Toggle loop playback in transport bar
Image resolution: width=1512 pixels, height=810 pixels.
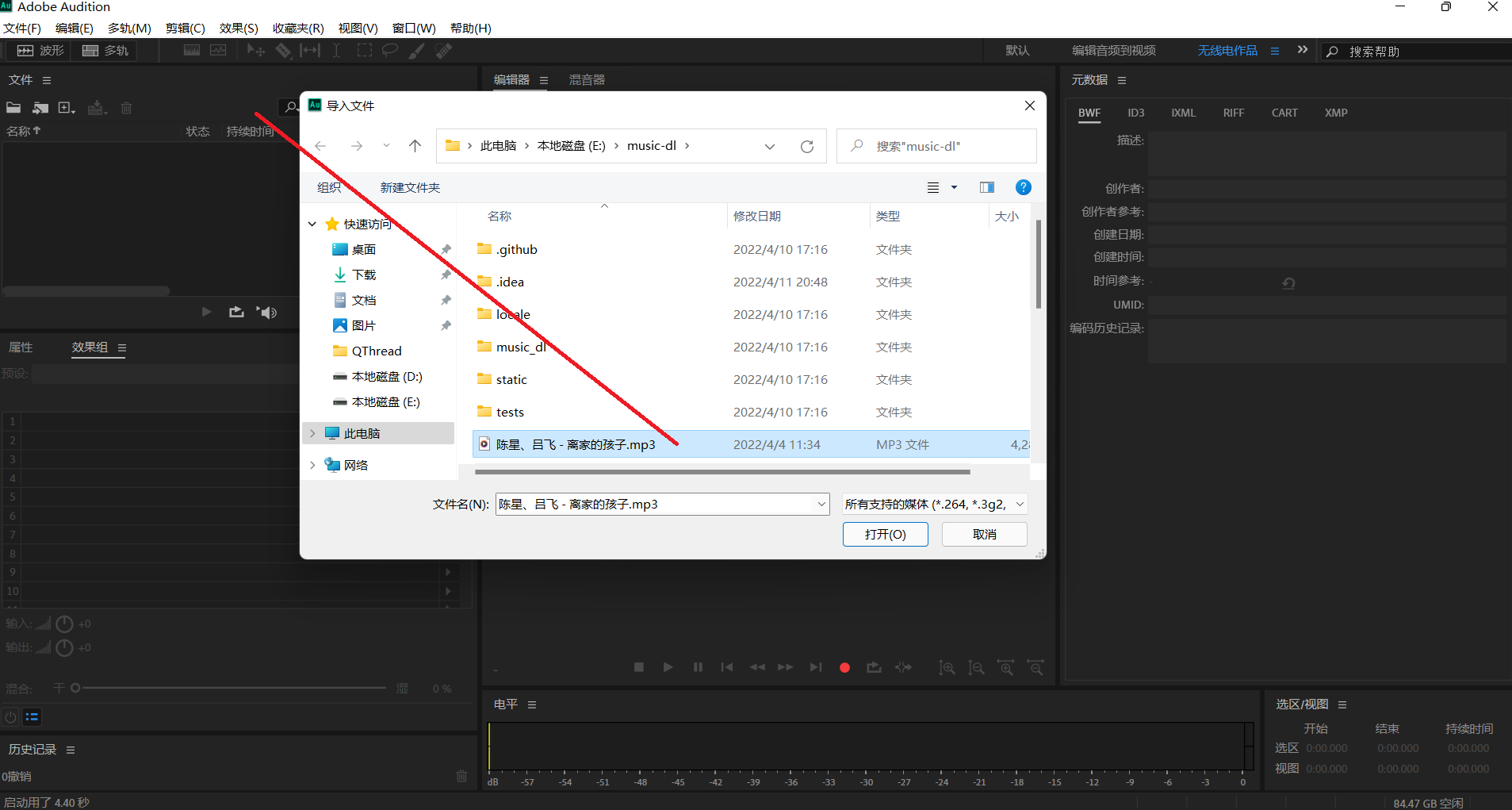pyautogui.click(x=874, y=667)
